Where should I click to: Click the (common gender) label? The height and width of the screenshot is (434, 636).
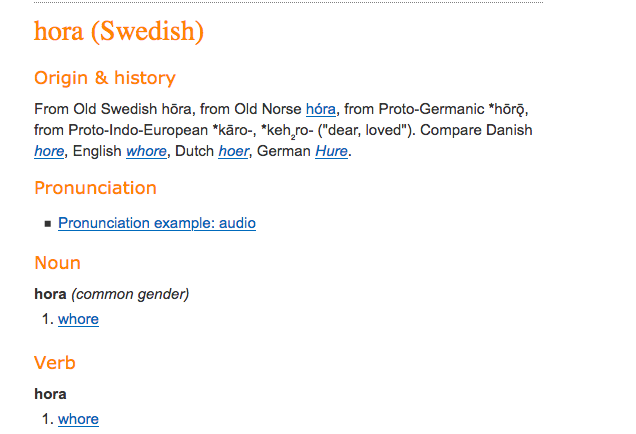130,294
